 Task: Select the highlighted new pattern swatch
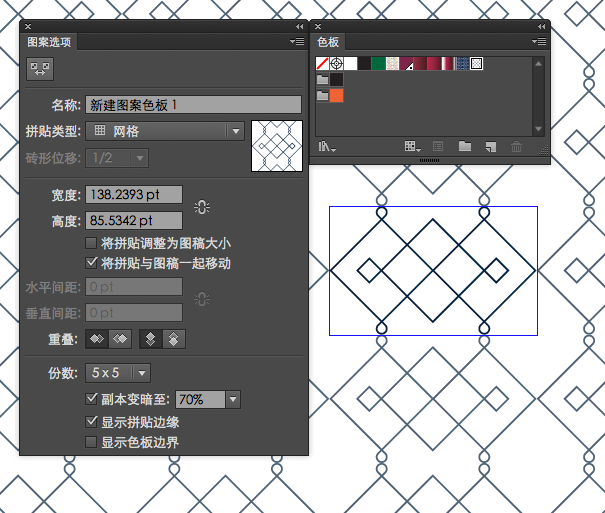[x=477, y=63]
